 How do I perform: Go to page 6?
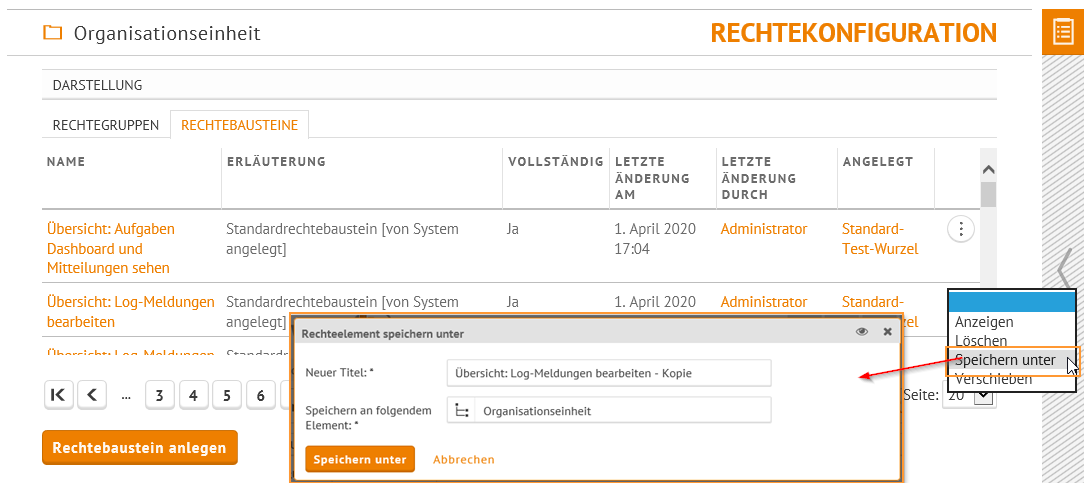point(261,395)
